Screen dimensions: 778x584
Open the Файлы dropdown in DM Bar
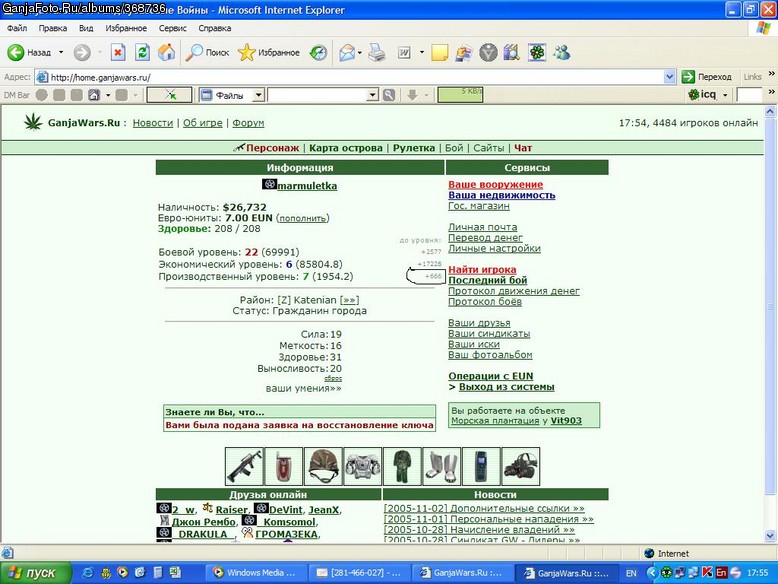click(x=259, y=95)
